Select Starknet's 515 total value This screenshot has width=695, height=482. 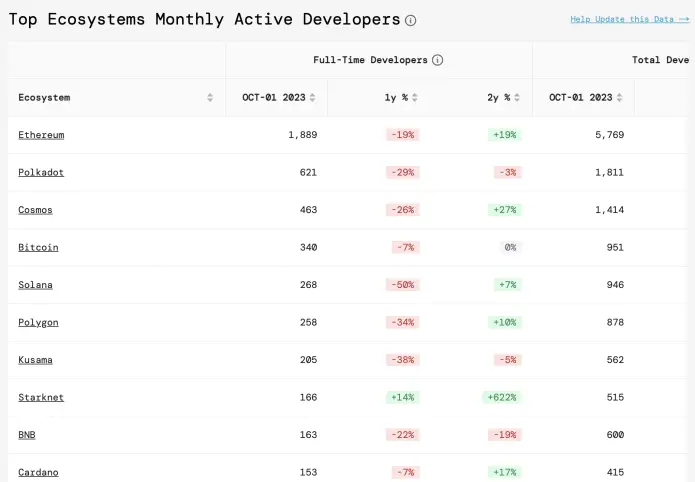[x=615, y=397]
